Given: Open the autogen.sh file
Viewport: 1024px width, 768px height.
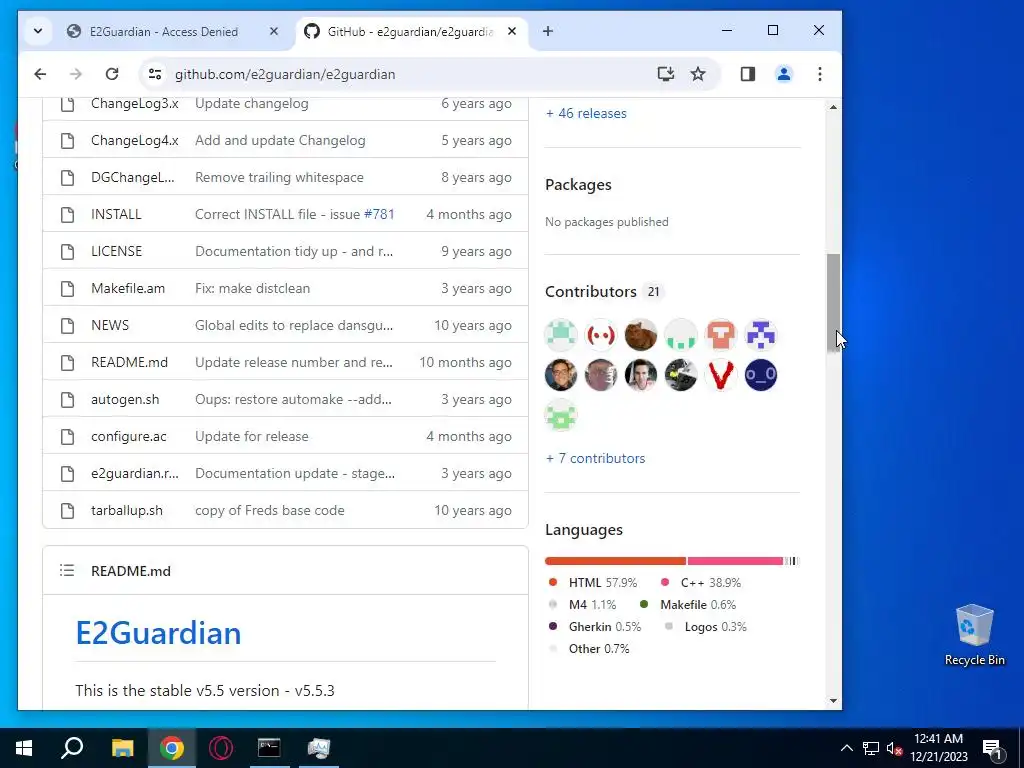Looking at the screenshot, I should 125,400.
